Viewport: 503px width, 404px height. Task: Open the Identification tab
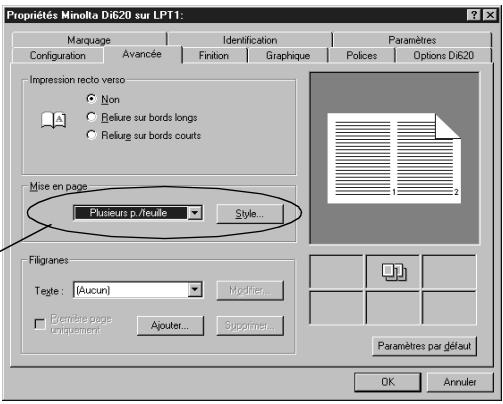click(250, 40)
